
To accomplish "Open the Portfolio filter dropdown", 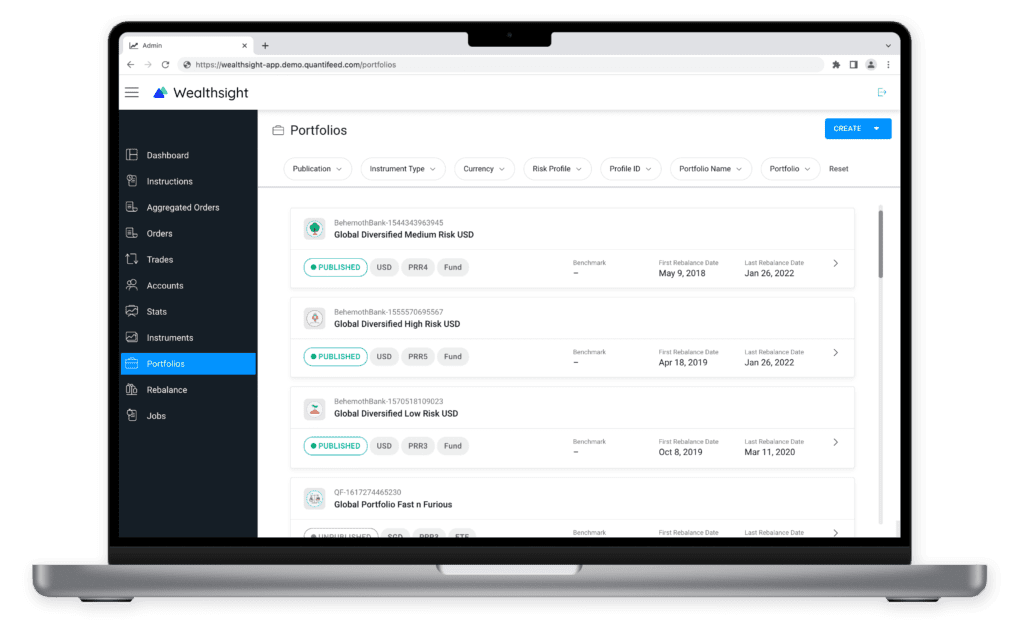I will tap(790, 168).
